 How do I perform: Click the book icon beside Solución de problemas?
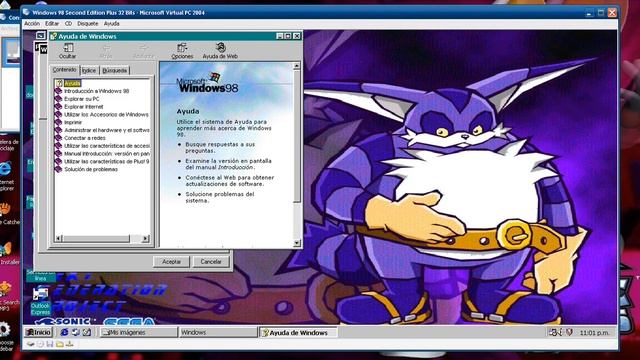[x=58, y=169]
